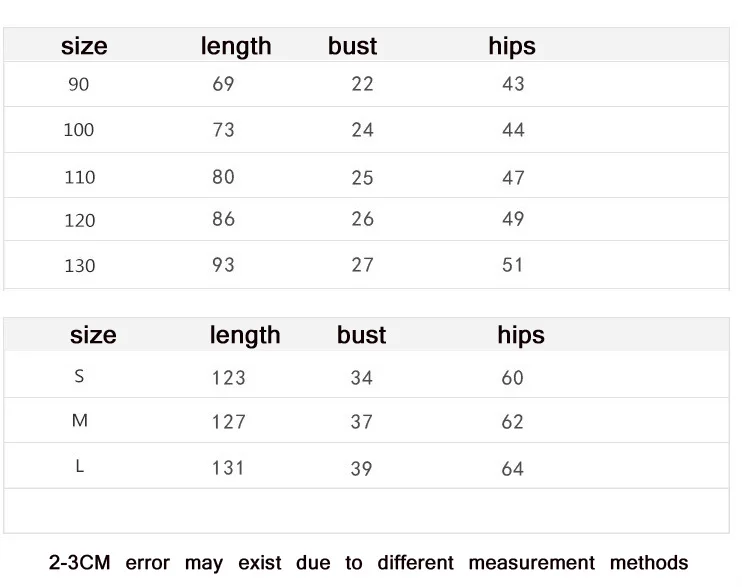
Task: Select the size L row label
Action: coord(80,466)
